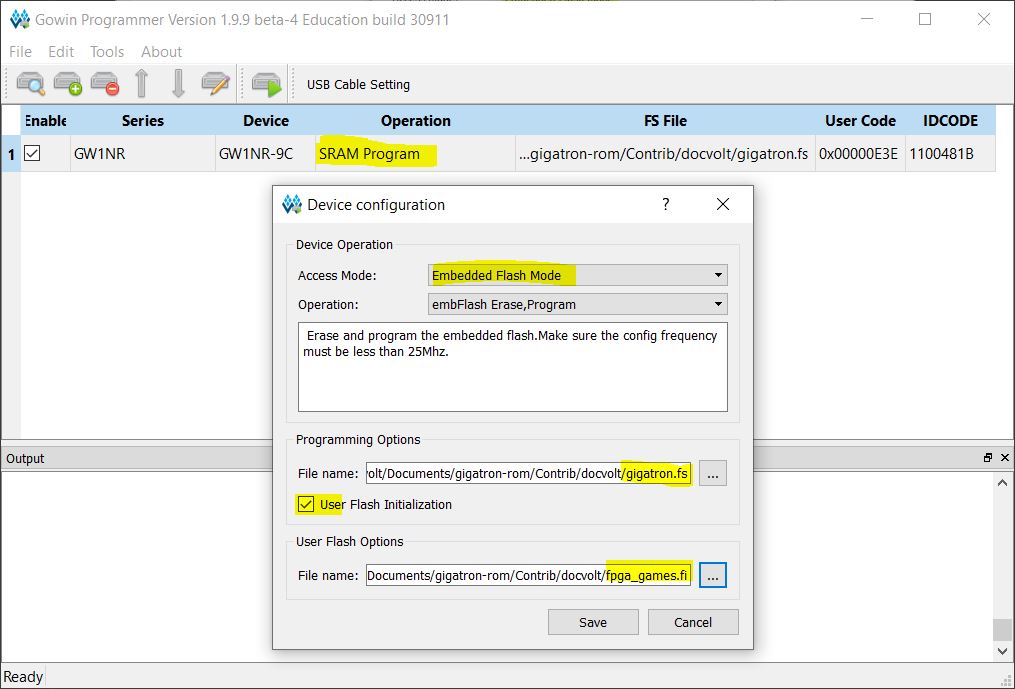Screen dimensions: 1015x689
Task: Expand the Operation dropdown in the dialog
Action: tap(577, 304)
